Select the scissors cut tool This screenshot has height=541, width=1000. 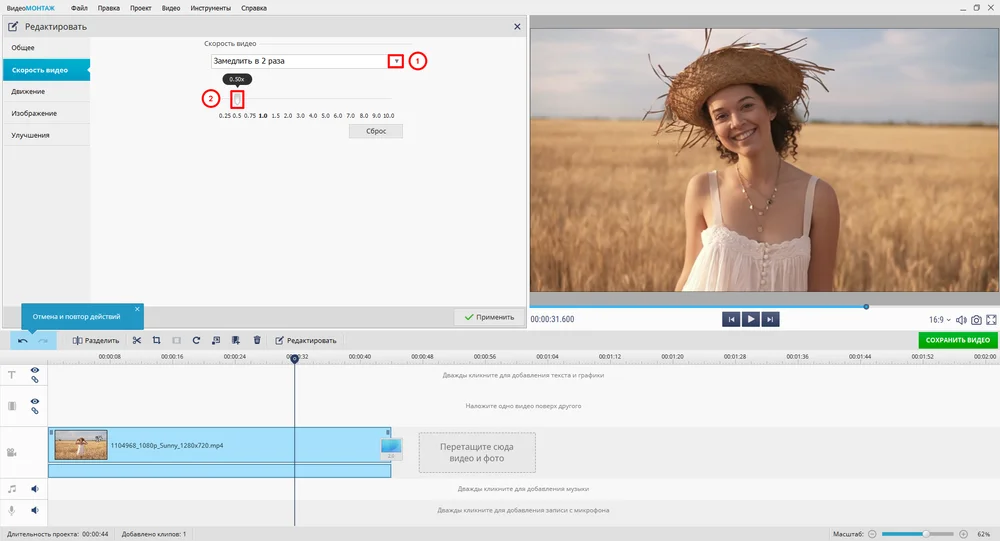tap(136, 341)
